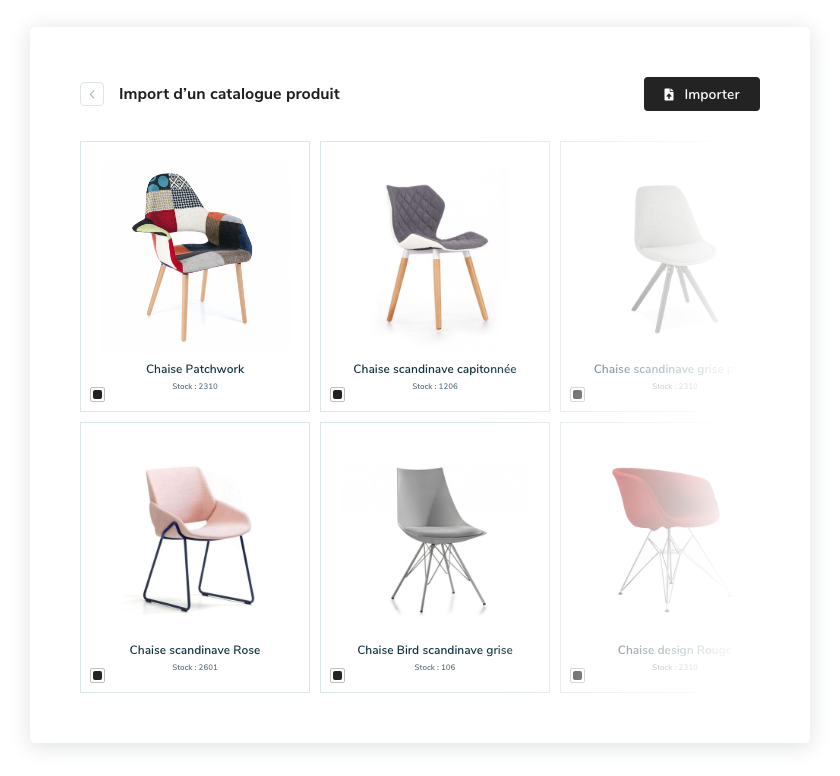This screenshot has width=840, height=776.
Task: Click the file upload icon in Importer
Action: (669, 94)
